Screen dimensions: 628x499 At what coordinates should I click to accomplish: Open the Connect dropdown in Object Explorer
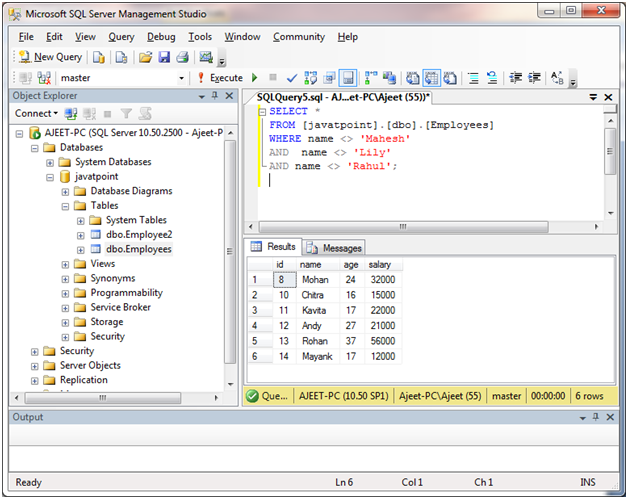(36, 114)
